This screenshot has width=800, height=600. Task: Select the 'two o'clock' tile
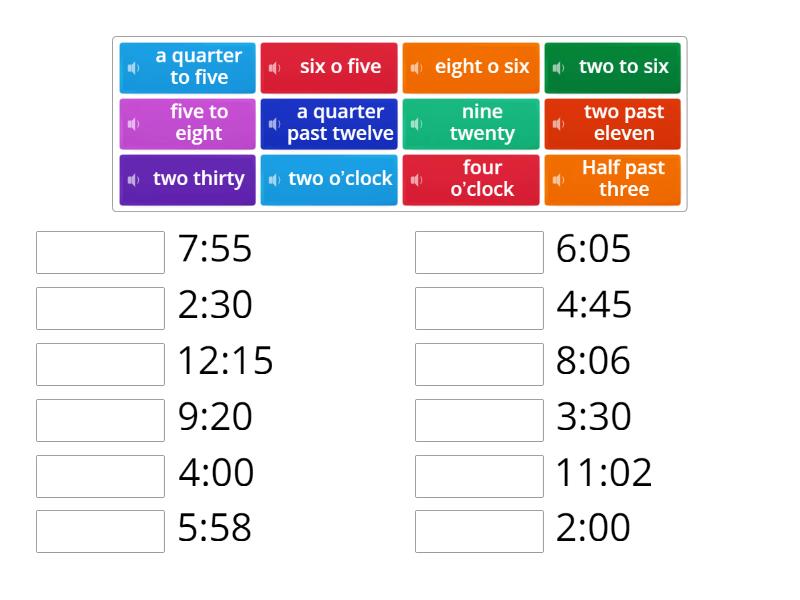pyautogui.click(x=330, y=179)
